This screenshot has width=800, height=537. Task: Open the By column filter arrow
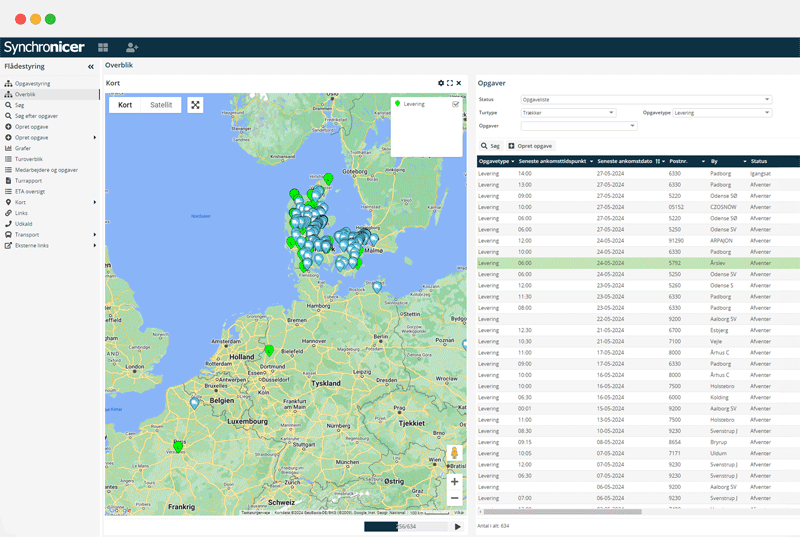(x=745, y=161)
